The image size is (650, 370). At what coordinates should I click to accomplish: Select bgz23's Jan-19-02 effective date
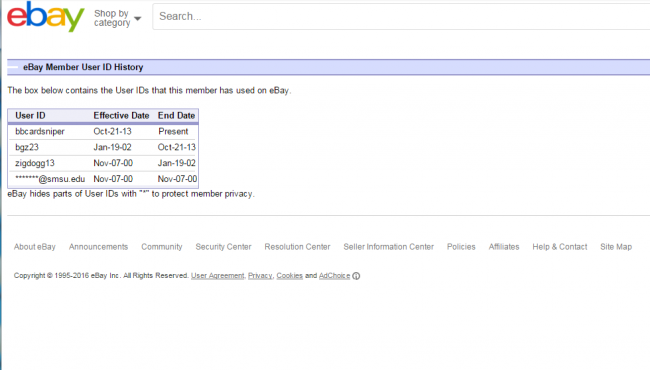(112, 148)
